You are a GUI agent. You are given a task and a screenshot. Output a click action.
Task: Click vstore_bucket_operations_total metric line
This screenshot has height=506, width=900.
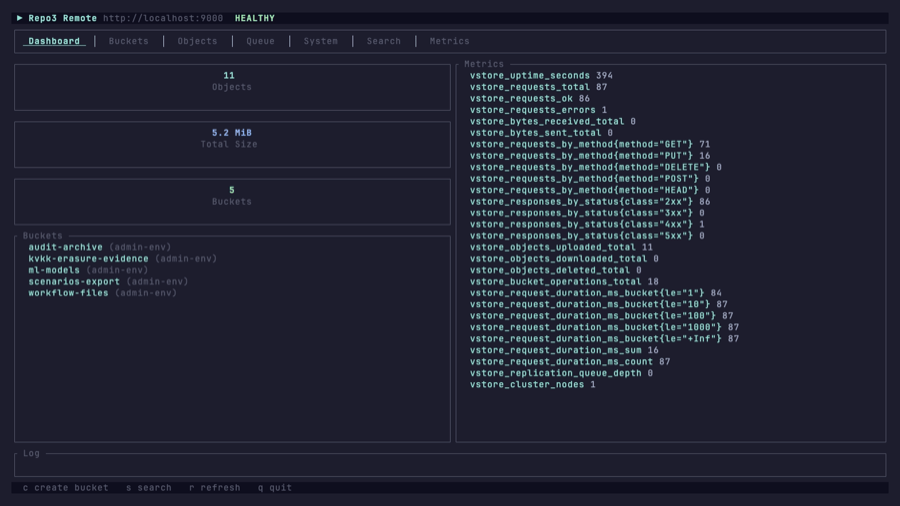point(564,282)
